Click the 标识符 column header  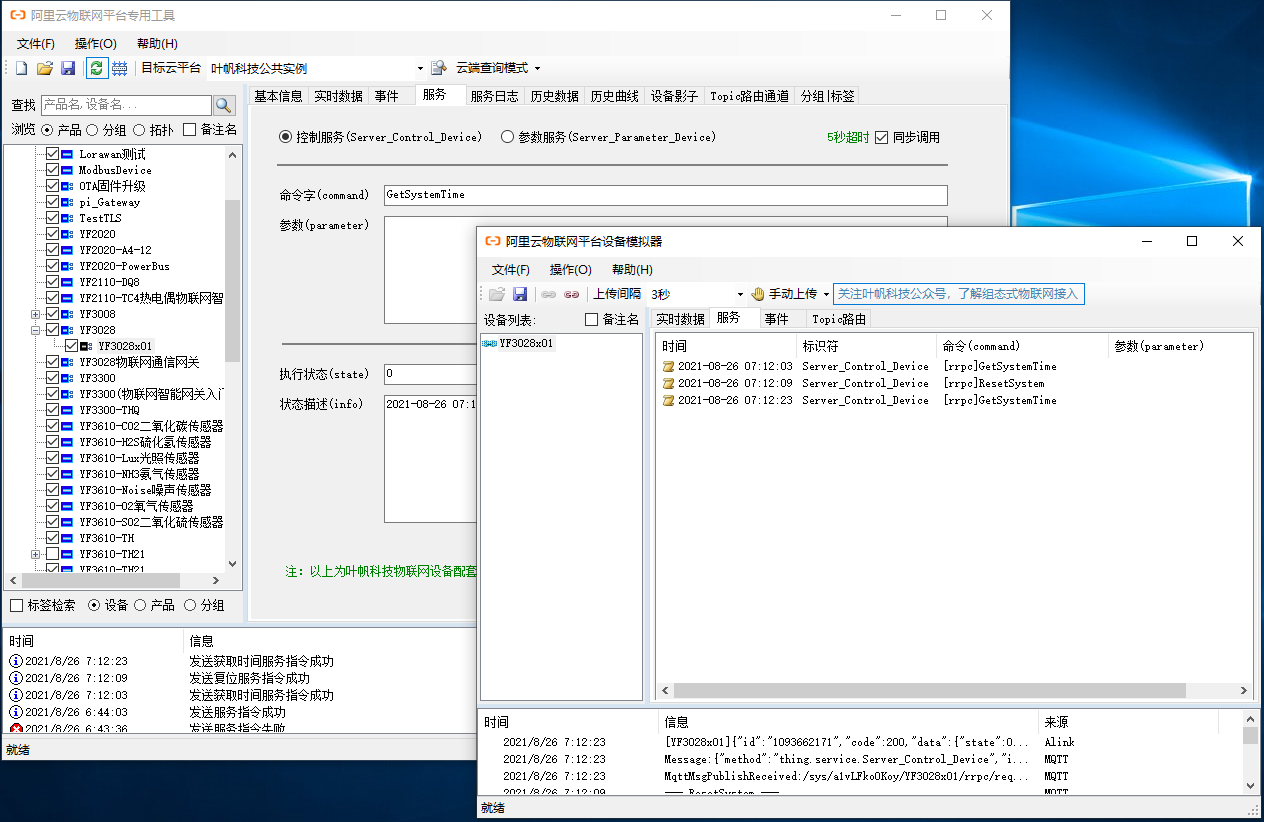[x=866, y=346]
